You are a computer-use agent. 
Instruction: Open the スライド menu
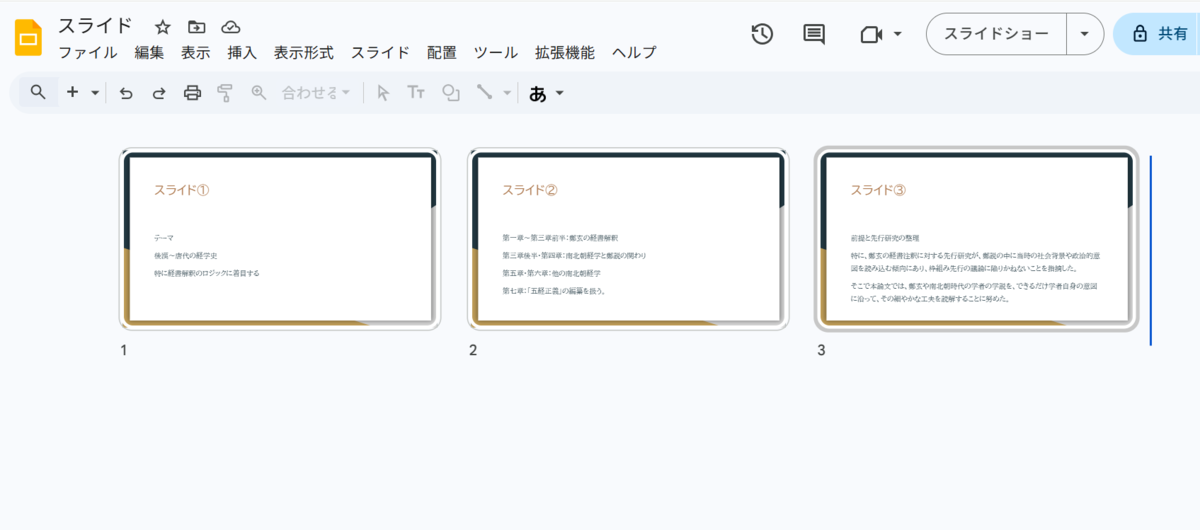380,53
